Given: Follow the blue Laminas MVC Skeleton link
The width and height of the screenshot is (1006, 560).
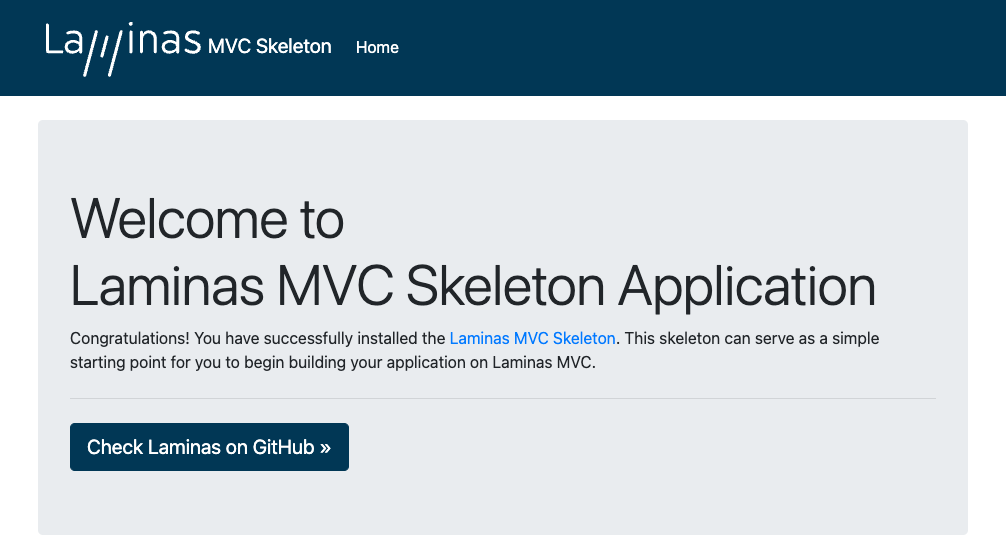Looking at the screenshot, I should (533, 338).
